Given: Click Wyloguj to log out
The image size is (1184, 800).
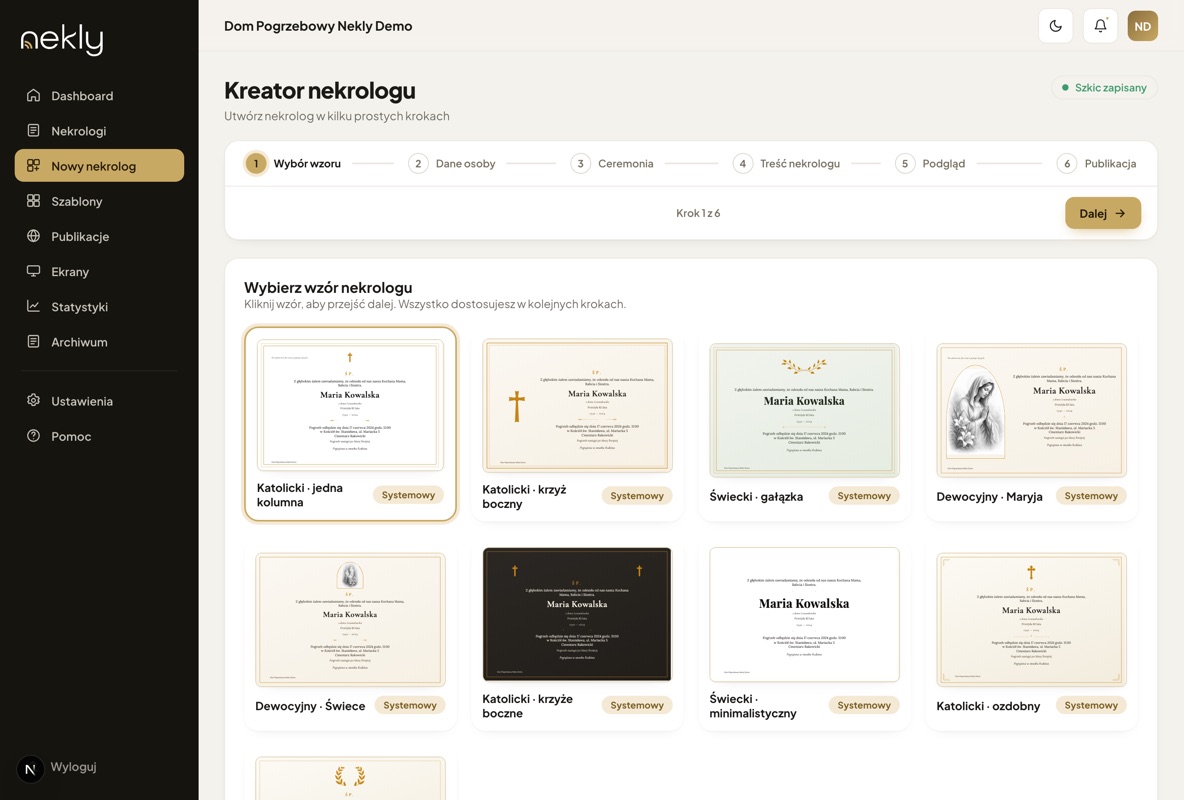Looking at the screenshot, I should point(73,767).
